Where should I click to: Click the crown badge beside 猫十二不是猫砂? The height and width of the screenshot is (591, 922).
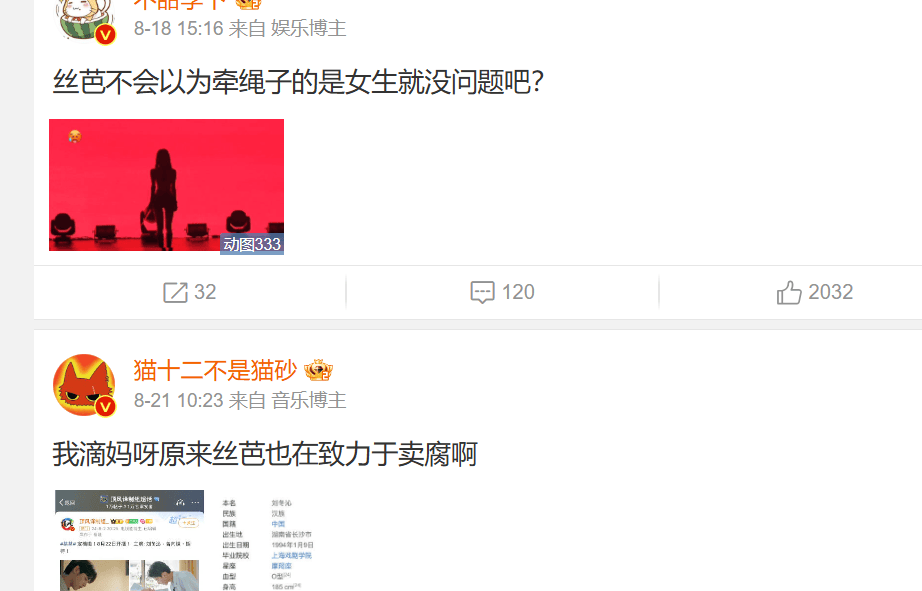click(x=318, y=370)
